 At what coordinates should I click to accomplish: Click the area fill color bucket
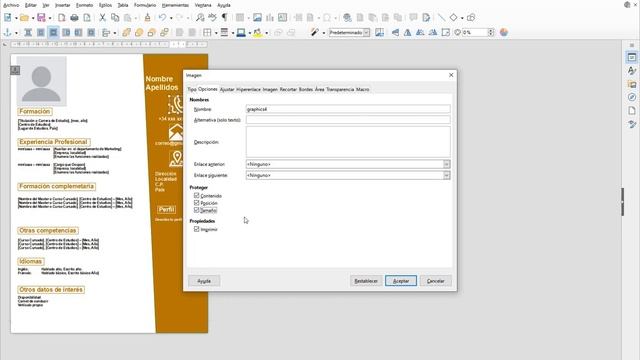point(258,32)
